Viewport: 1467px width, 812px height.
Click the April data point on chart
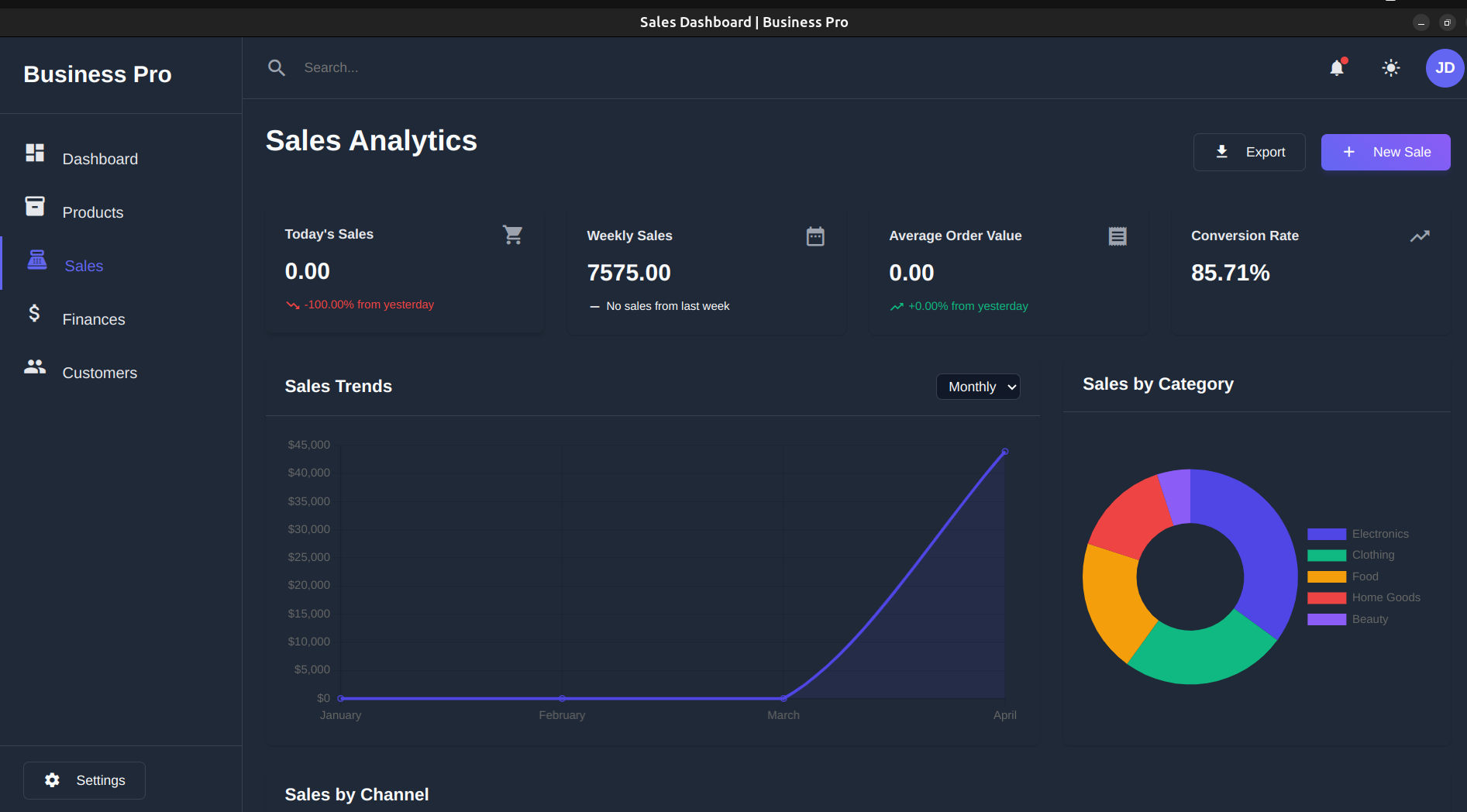1005,451
